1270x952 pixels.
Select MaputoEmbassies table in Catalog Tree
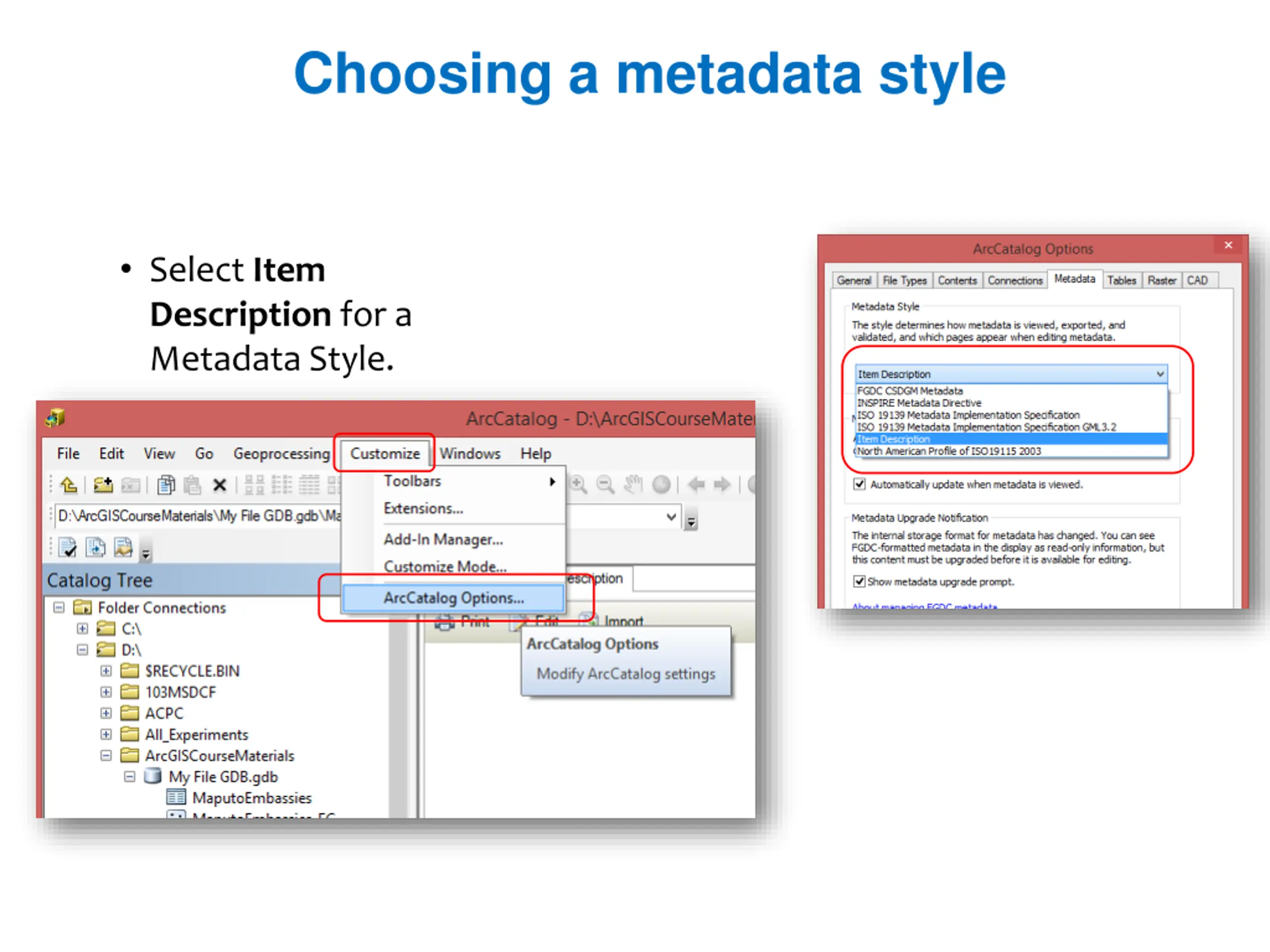[252, 798]
